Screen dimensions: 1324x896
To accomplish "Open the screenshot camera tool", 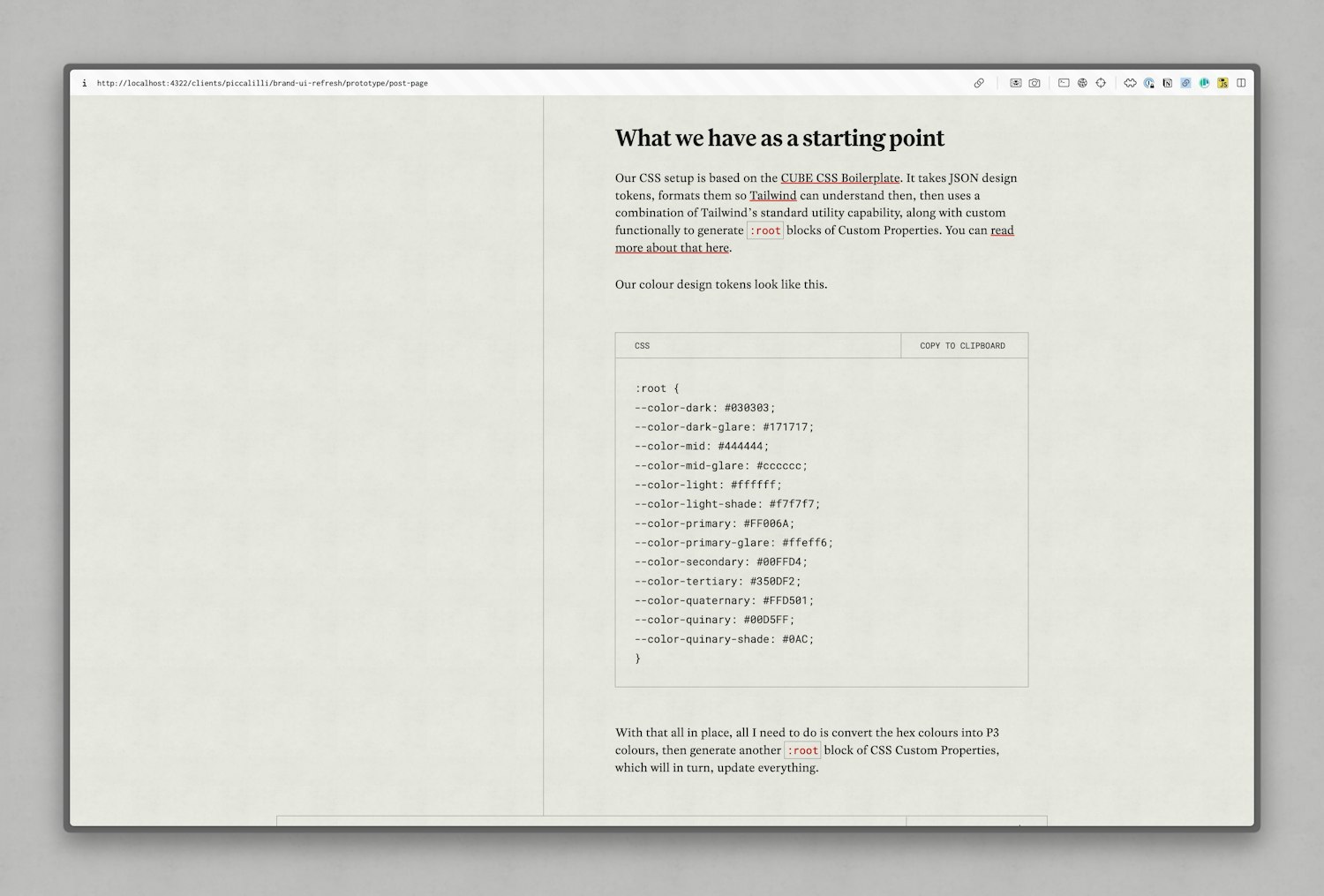I will point(1034,82).
